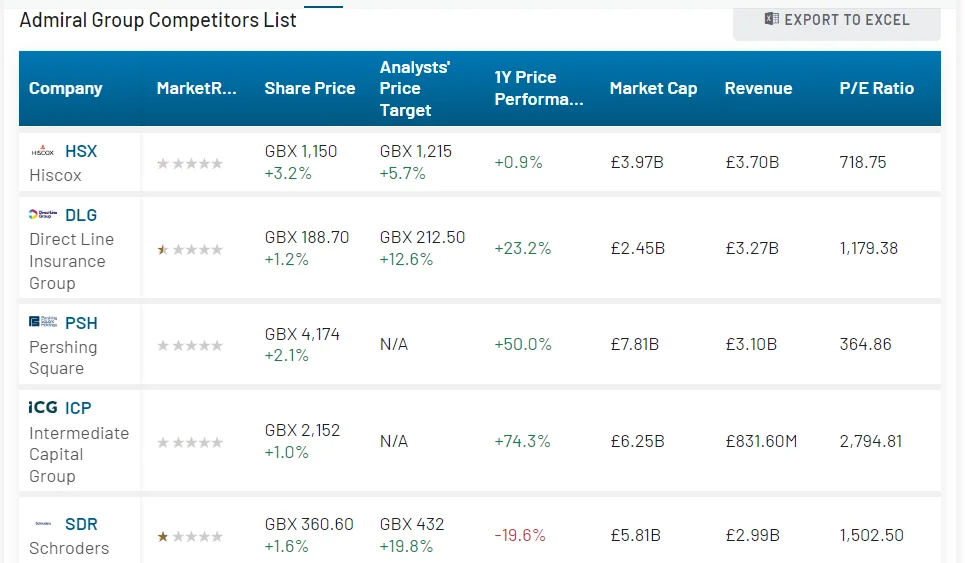
Task: Click the Hiscox company logo icon
Action: [42, 152]
